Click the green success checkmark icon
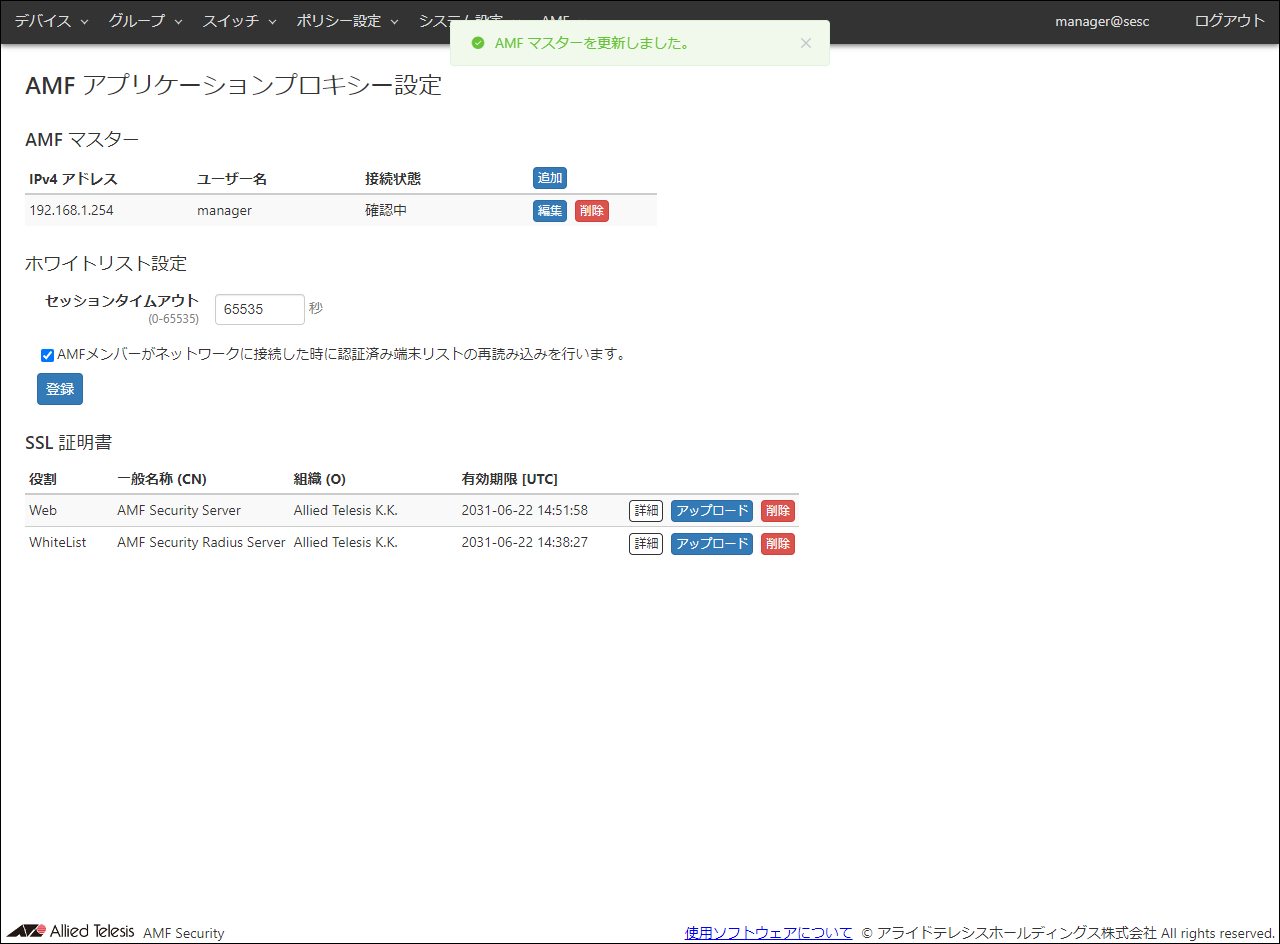The image size is (1280, 944). tap(477, 43)
